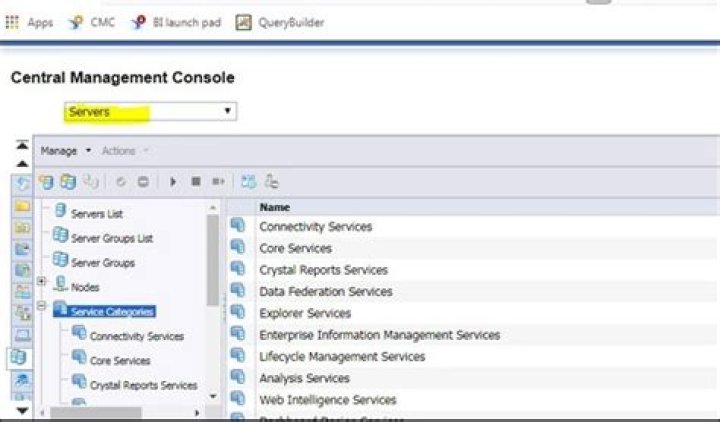
Task: Select Servers List in the tree
Action: (97, 214)
